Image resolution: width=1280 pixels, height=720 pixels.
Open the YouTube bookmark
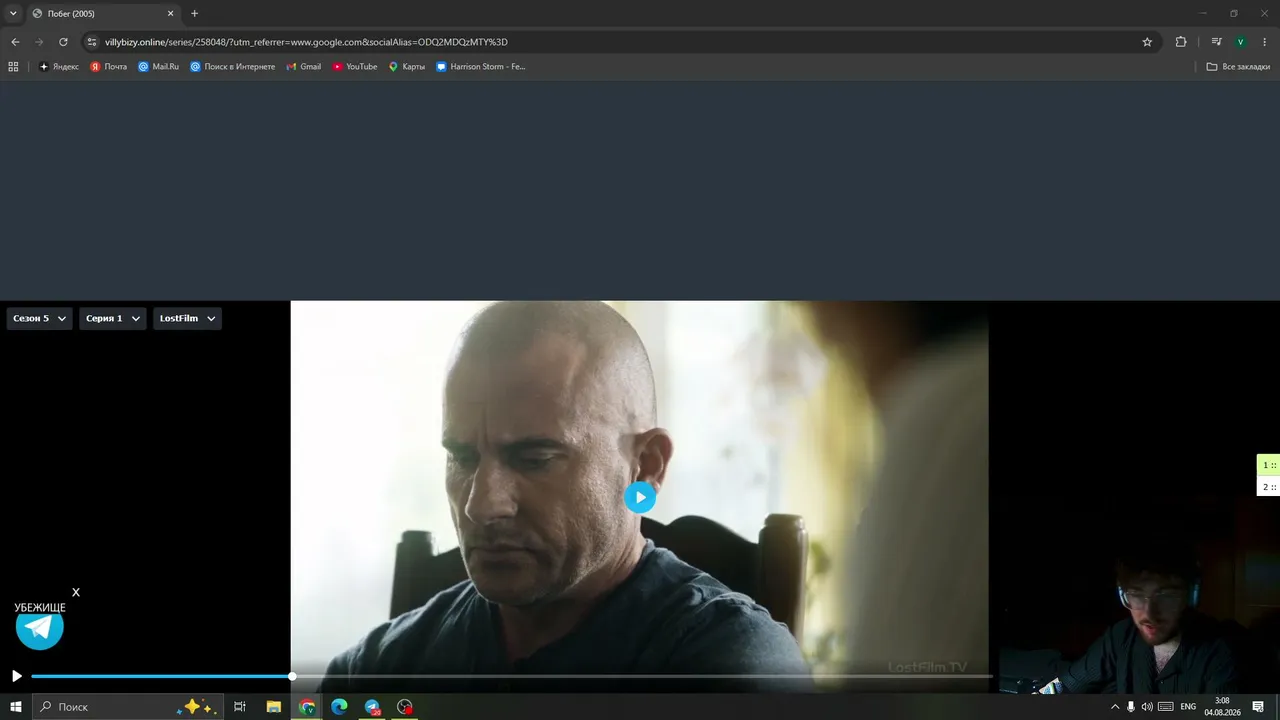(355, 67)
